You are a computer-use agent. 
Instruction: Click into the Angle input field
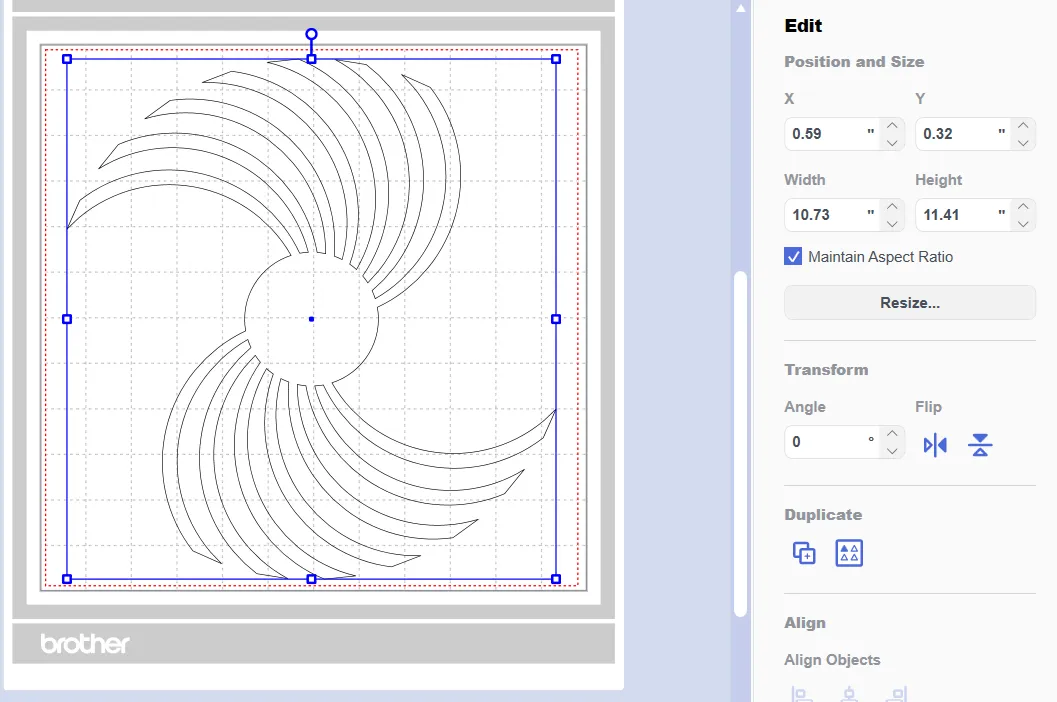[x=826, y=442]
